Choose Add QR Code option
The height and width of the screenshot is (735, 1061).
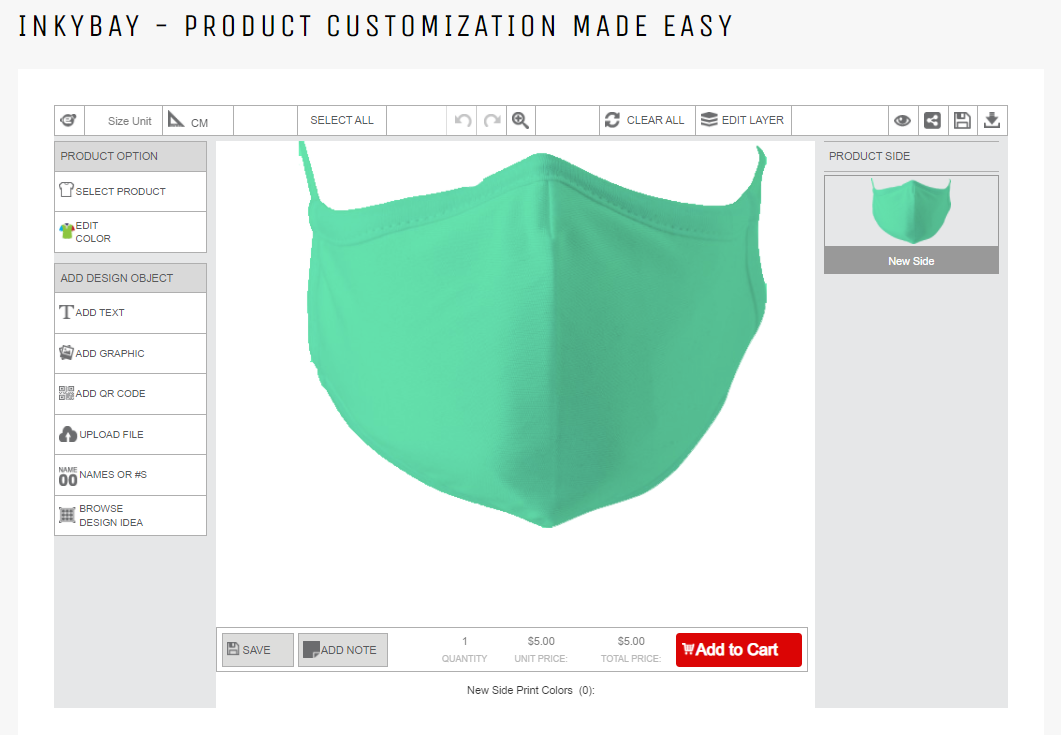tap(131, 394)
